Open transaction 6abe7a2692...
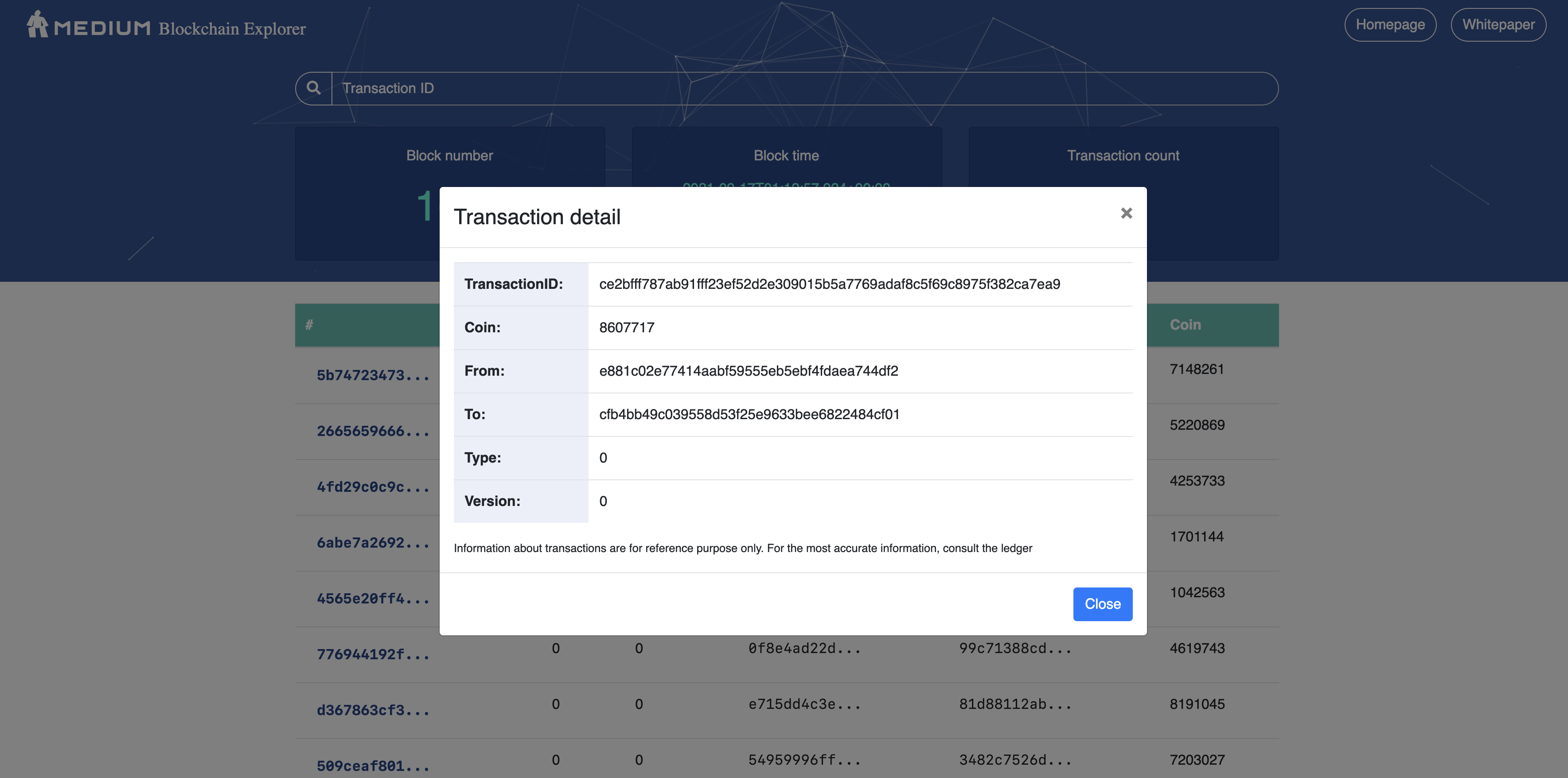Screen dimensions: 1568x778 373,543
